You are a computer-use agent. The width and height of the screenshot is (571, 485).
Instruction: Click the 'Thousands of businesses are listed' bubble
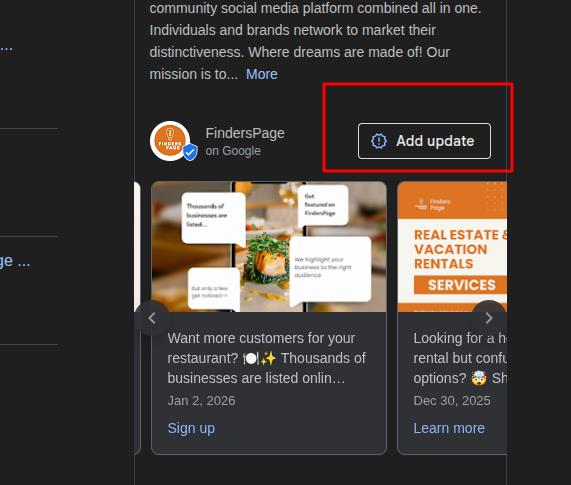click(x=213, y=218)
